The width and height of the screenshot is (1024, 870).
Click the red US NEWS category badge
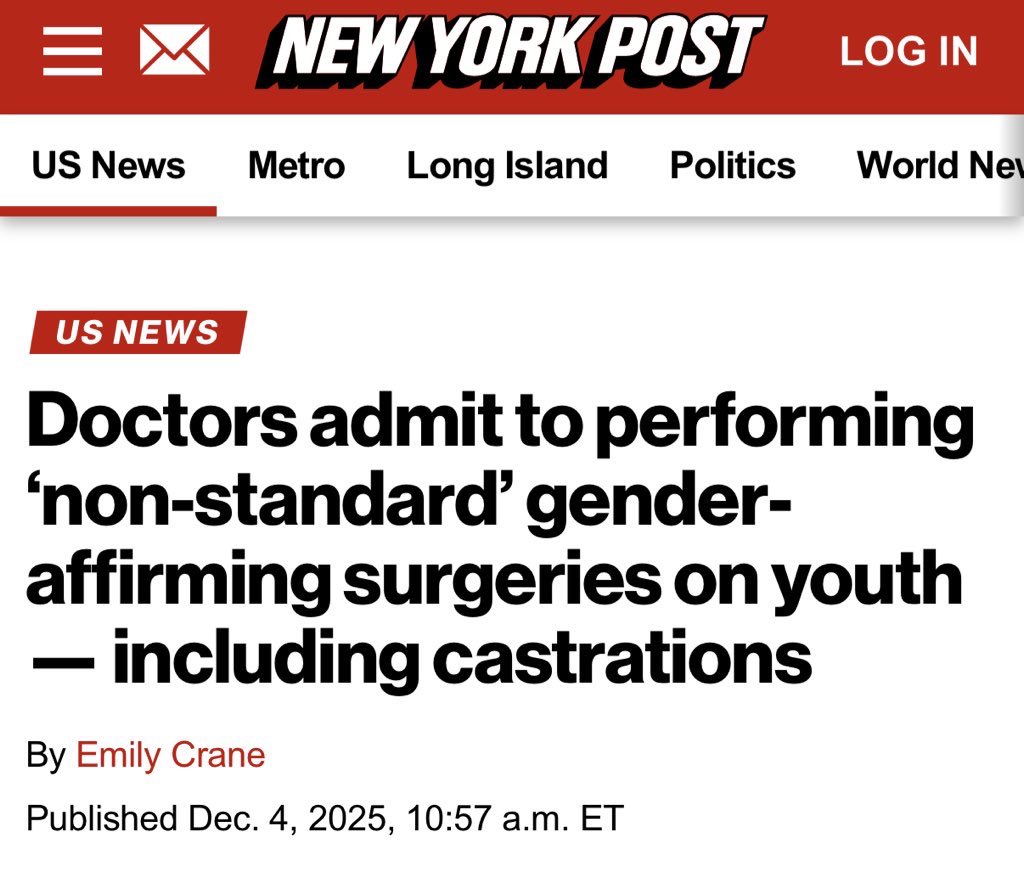click(x=137, y=332)
